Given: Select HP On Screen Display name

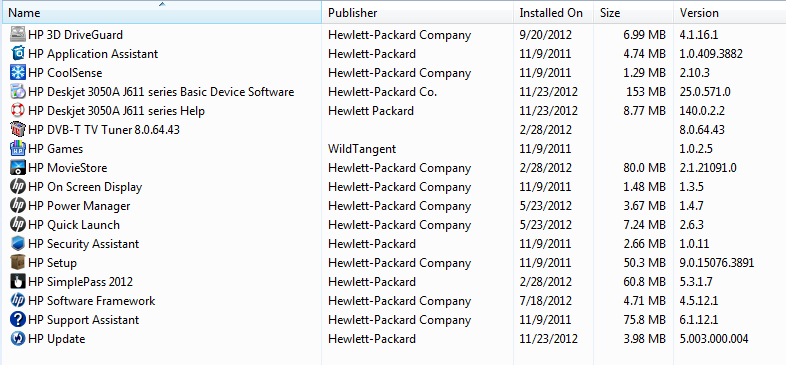Looking at the screenshot, I should click(85, 188).
